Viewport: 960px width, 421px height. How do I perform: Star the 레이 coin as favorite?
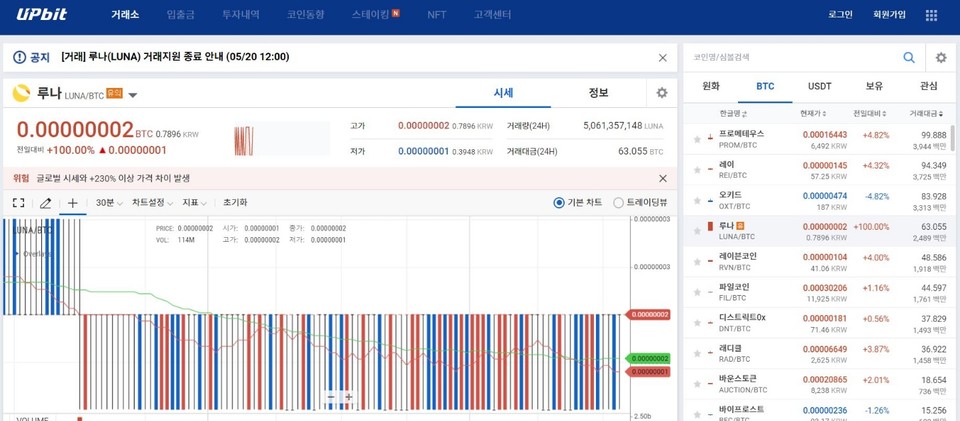697,170
